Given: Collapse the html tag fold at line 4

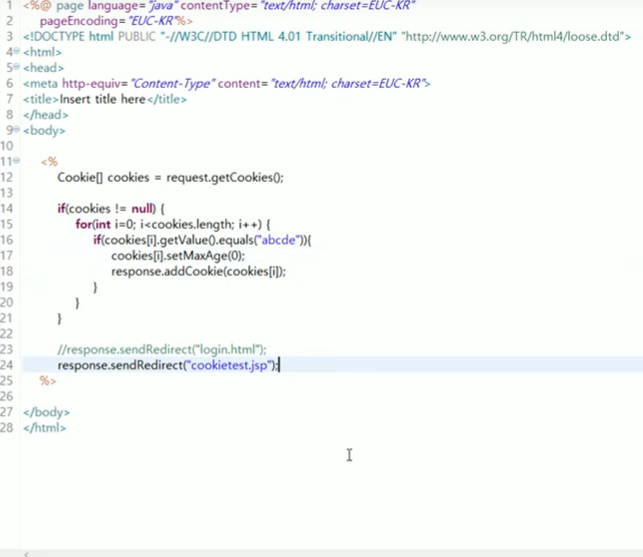Looking at the screenshot, I should 16,51.
